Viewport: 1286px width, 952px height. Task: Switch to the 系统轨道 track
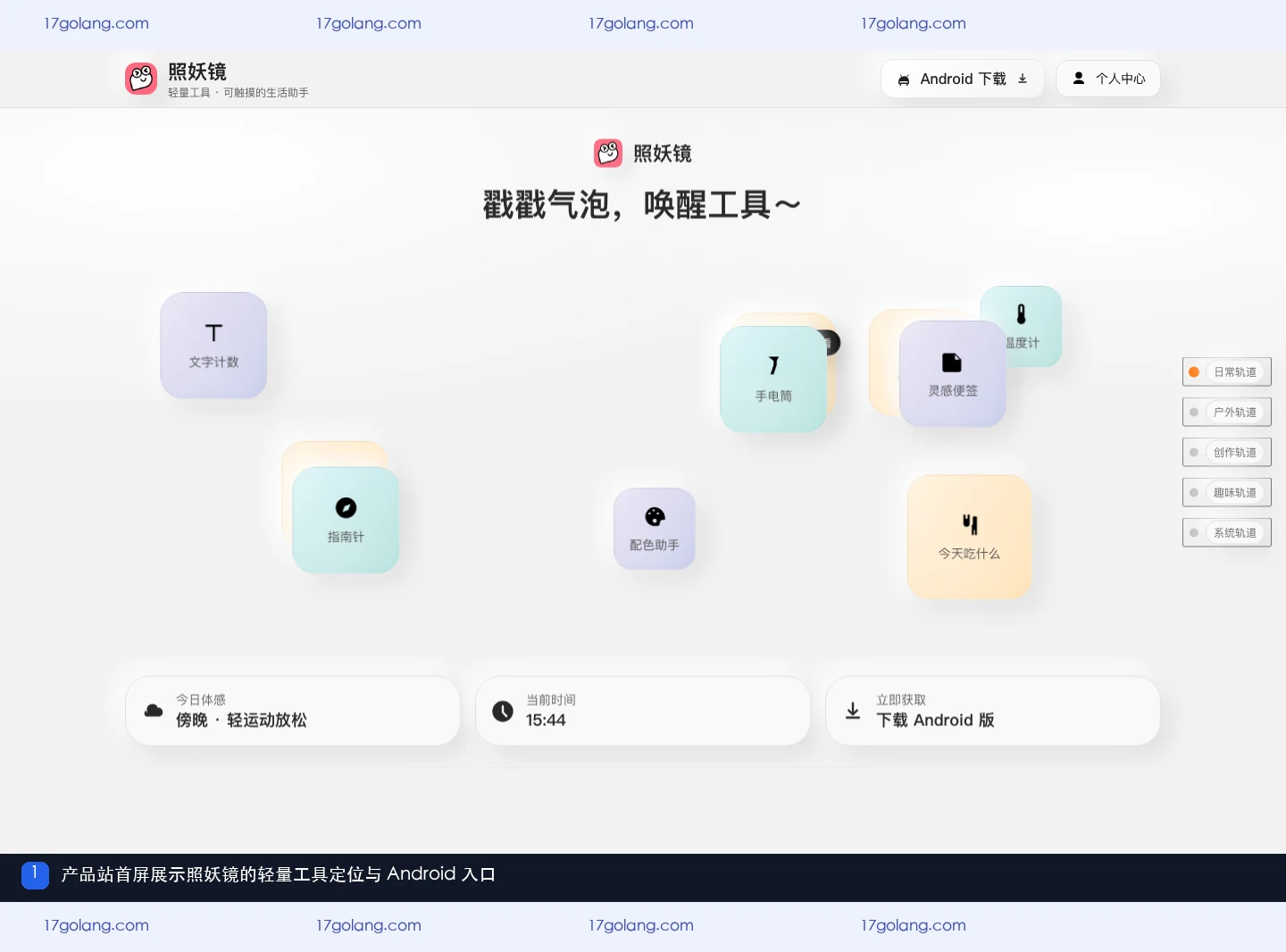(1227, 532)
